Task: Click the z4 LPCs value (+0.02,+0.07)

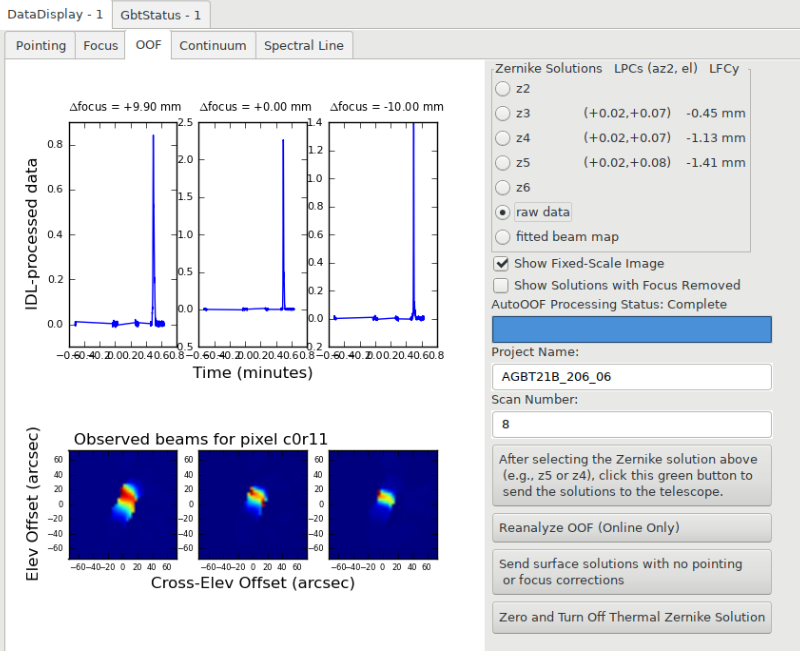Action: coord(627,138)
